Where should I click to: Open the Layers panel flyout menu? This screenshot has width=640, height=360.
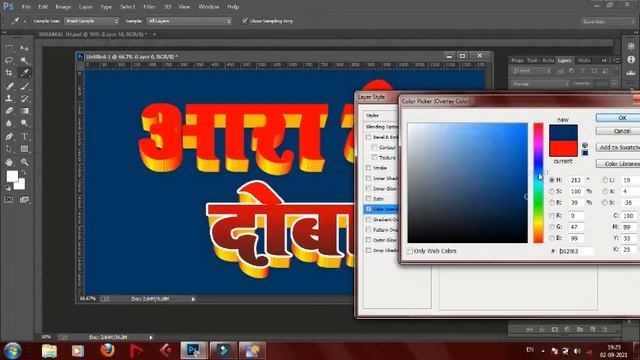point(617,60)
